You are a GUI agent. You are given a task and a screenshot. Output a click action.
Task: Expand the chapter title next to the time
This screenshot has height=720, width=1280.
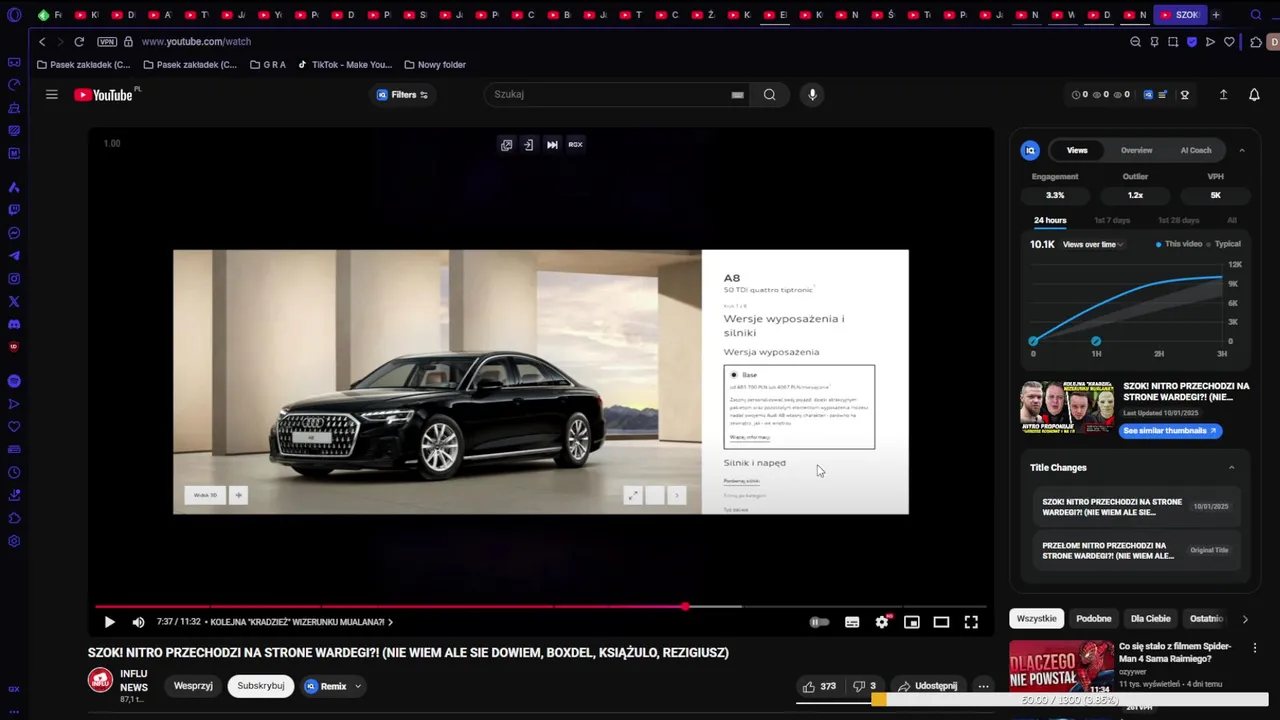(302, 622)
